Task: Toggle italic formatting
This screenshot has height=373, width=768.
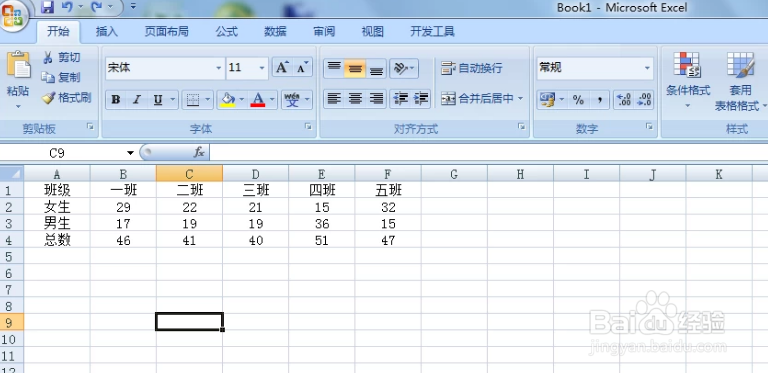Action: 137,100
